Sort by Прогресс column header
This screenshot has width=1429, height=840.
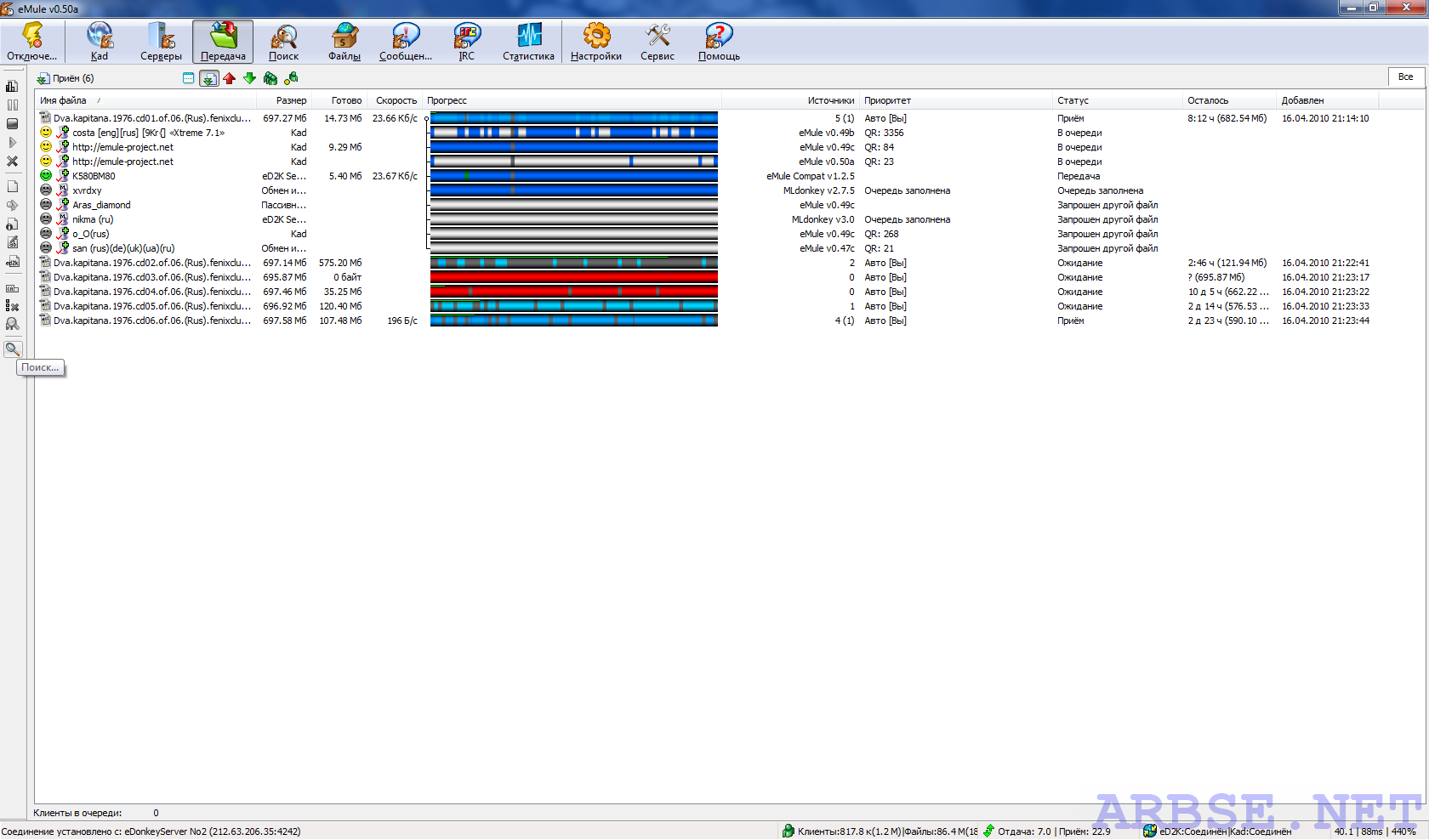(x=572, y=100)
